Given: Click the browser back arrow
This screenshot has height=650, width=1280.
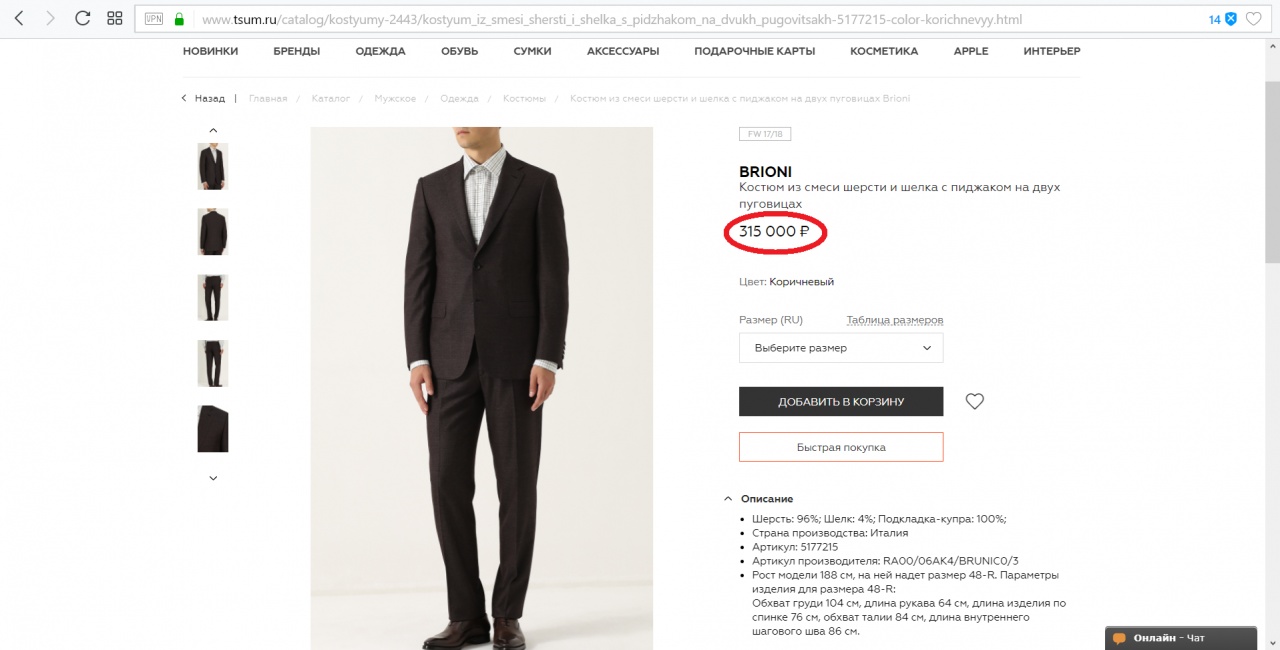Looking at the screenshot, I should [x=19, y=19].
